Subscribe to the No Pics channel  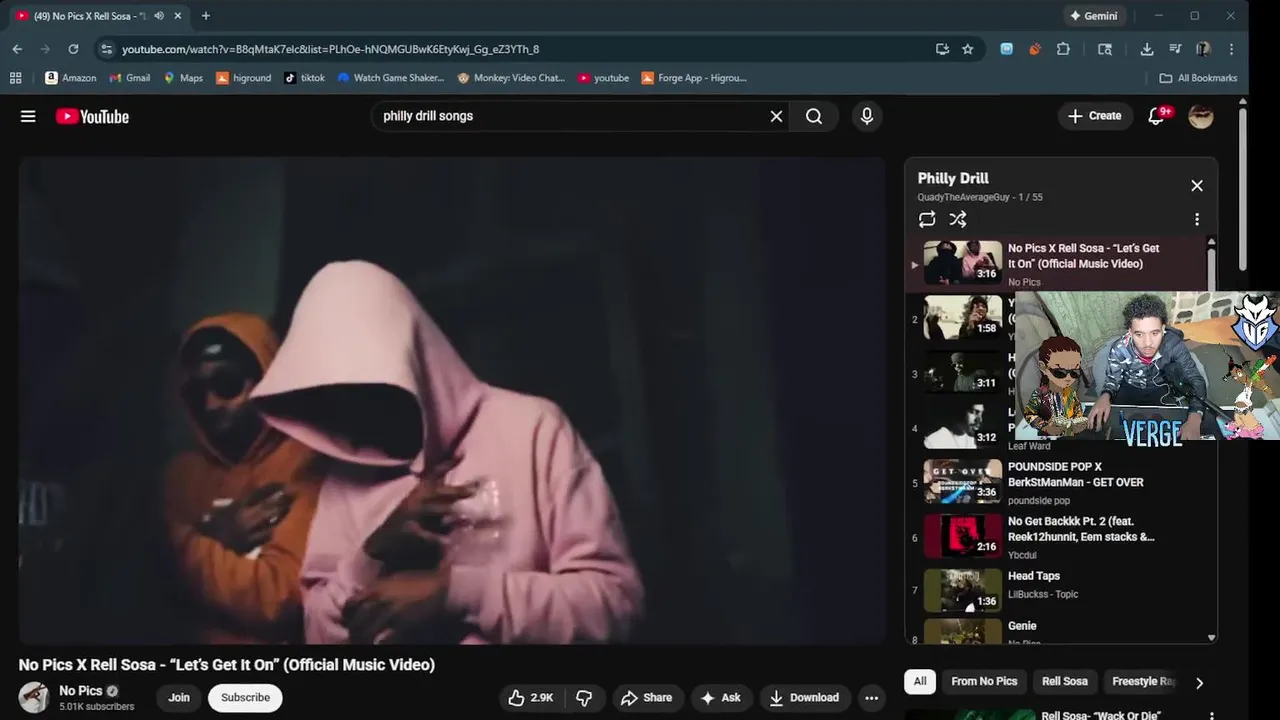(245, 698)
